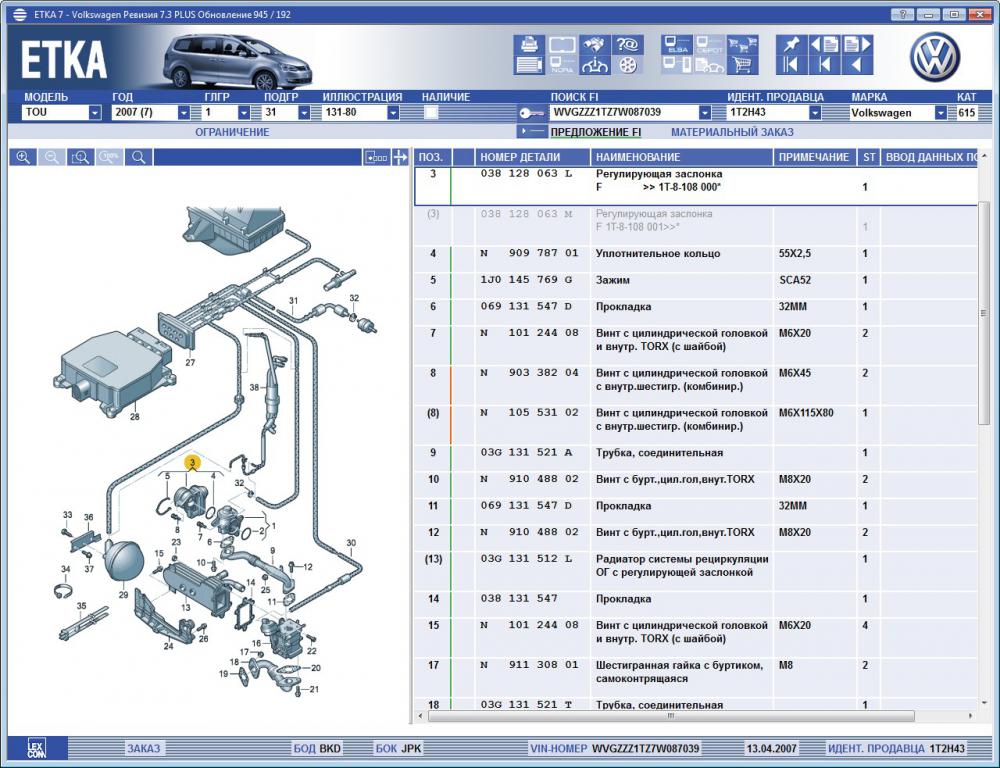Click the VIN search input field
Image resolution: width=1000 pixels, height=768 pixels.
click(x=624, y=113)
